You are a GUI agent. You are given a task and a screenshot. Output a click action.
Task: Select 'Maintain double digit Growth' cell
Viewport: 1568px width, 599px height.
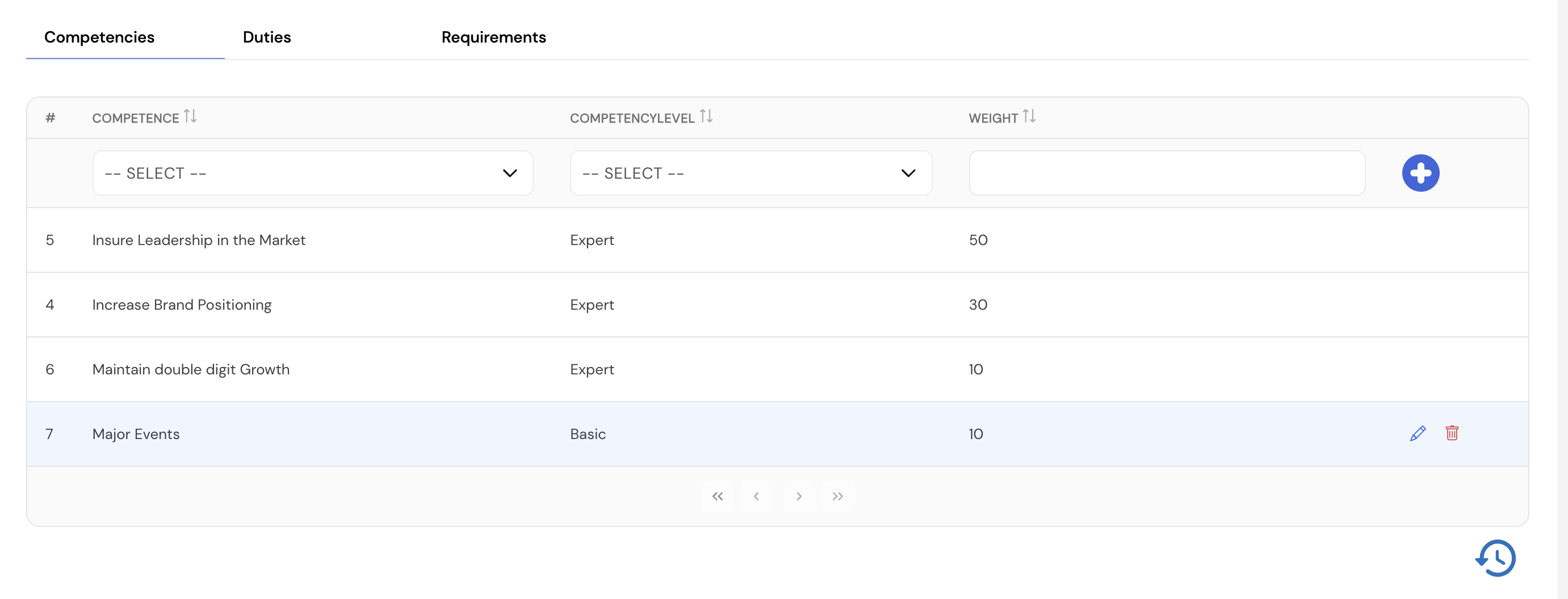pos(191,369)
